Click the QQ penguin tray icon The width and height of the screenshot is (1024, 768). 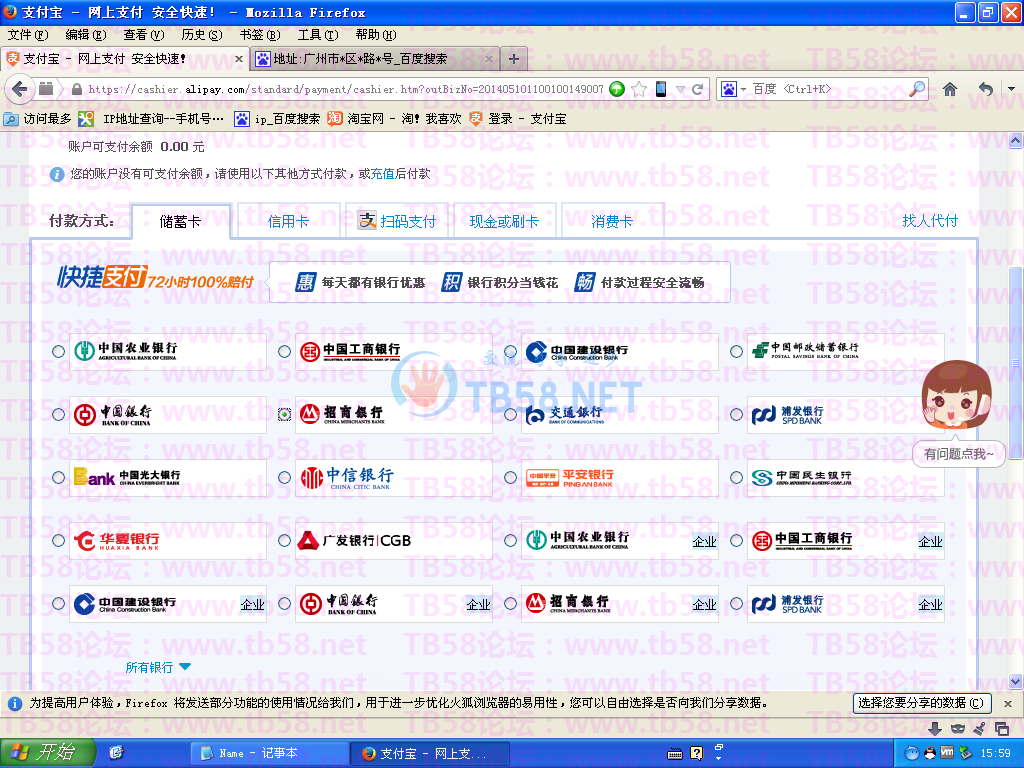point(929,753)
